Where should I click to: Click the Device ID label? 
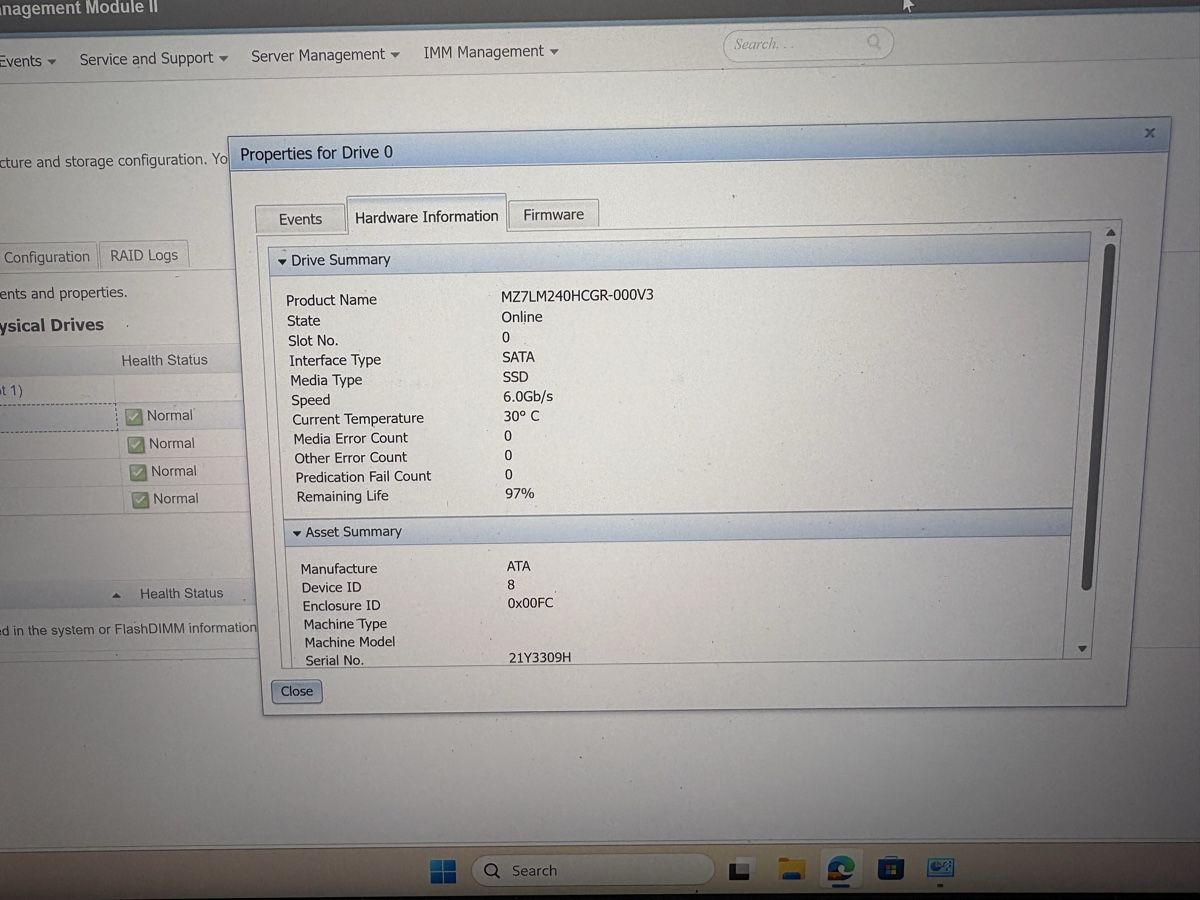331,587
